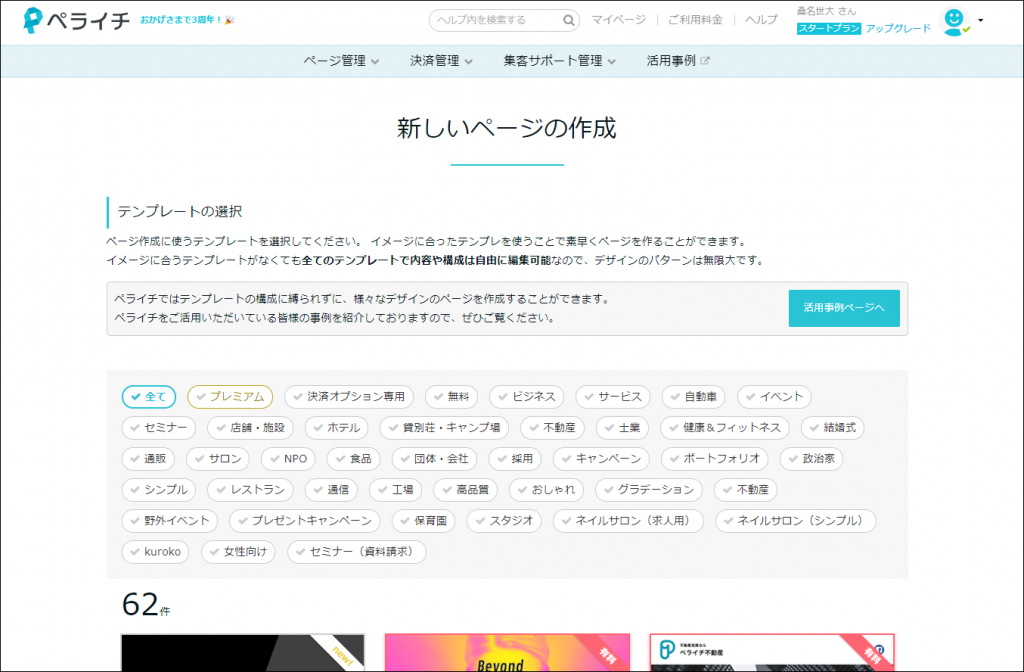Toggle the 通信 filter tag
This screenshot has width=1024, height=672.
pyautogui.click(x=331, y=490)
